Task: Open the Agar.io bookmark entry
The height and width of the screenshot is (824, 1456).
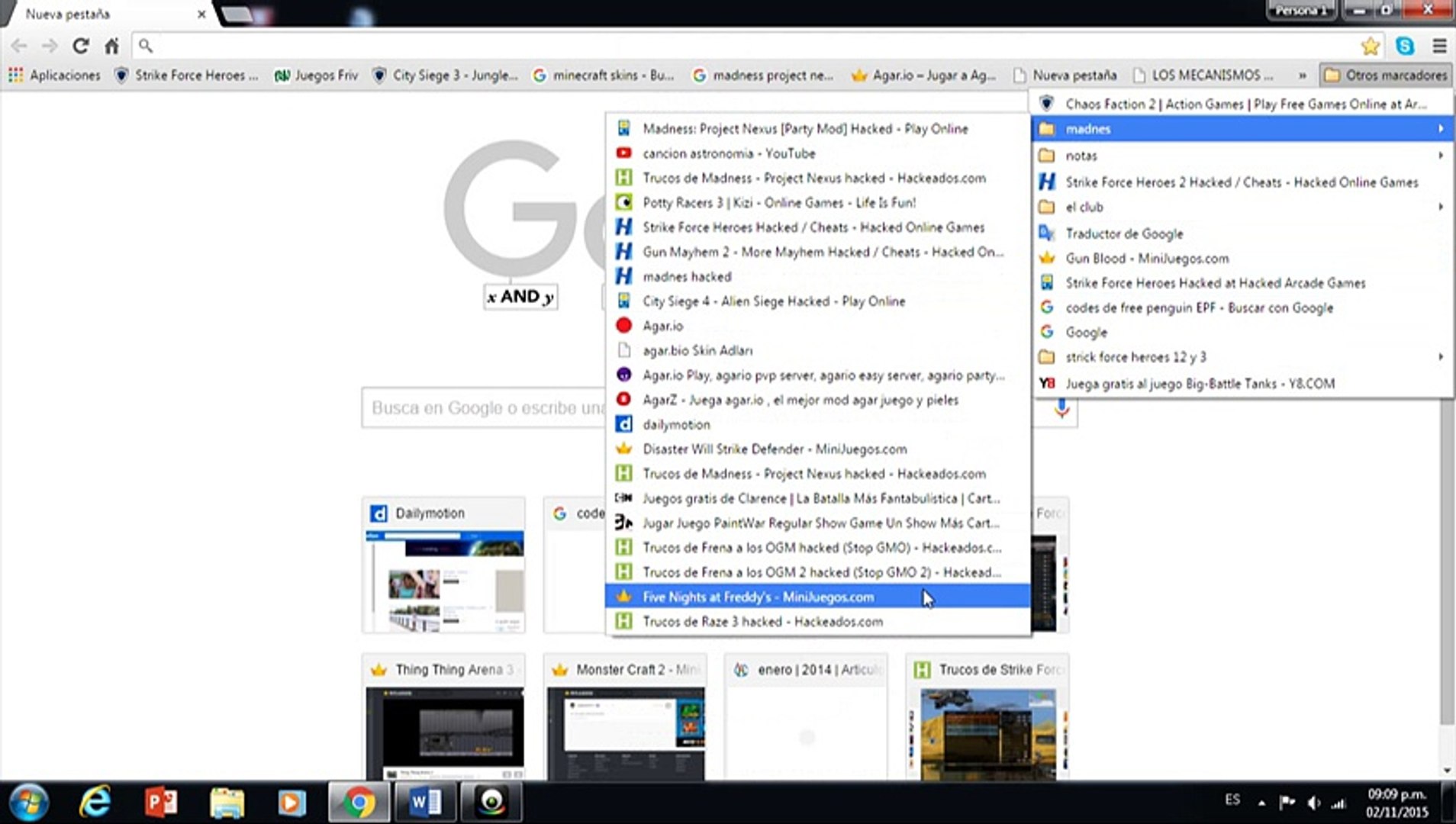Action: [817, 326]
